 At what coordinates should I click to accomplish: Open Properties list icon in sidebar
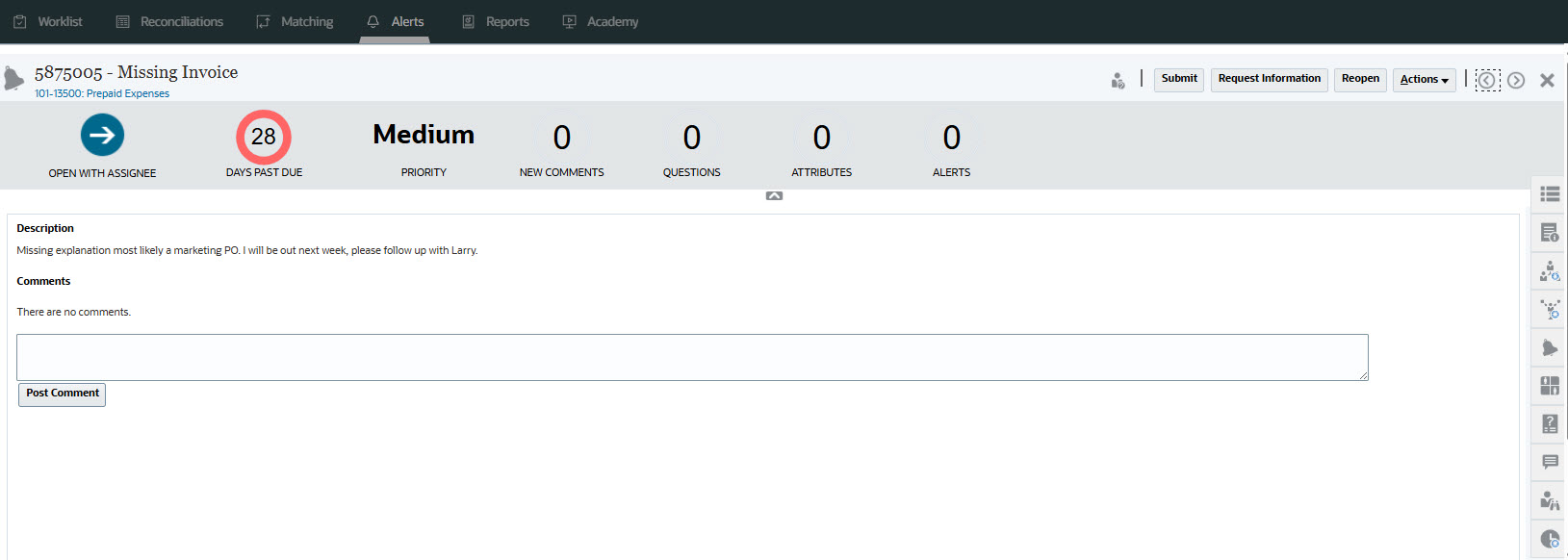[1550, 194]
